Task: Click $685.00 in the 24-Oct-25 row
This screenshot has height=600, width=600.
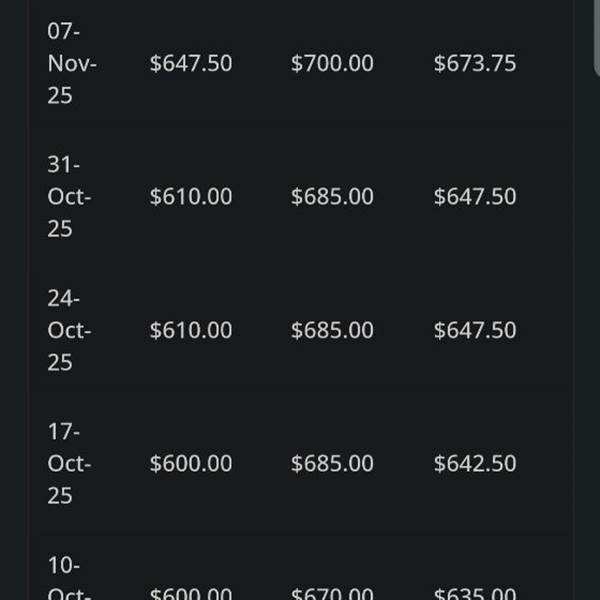Action: pos(332,330)
